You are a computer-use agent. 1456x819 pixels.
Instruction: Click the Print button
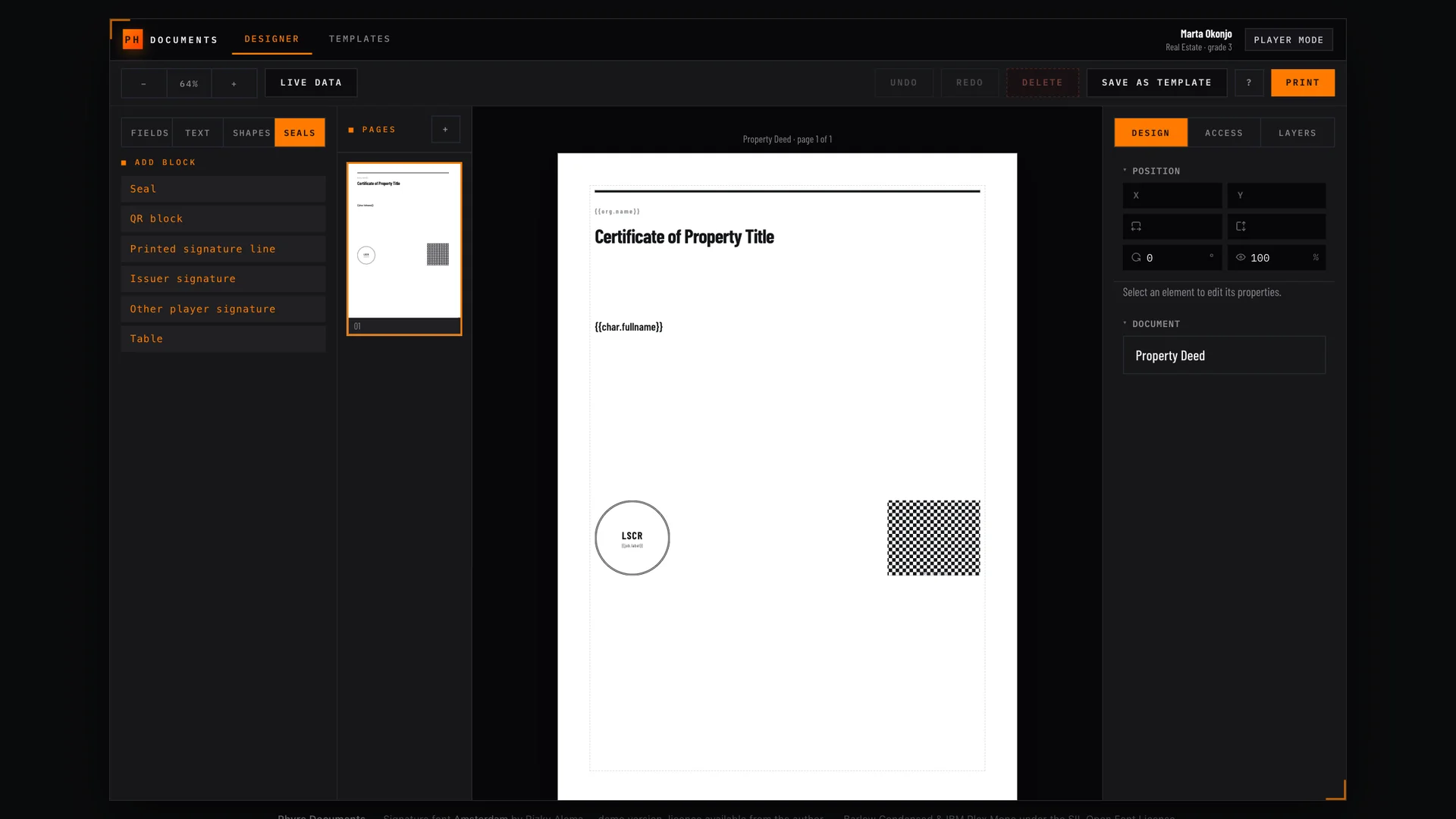click(1303, 83)
